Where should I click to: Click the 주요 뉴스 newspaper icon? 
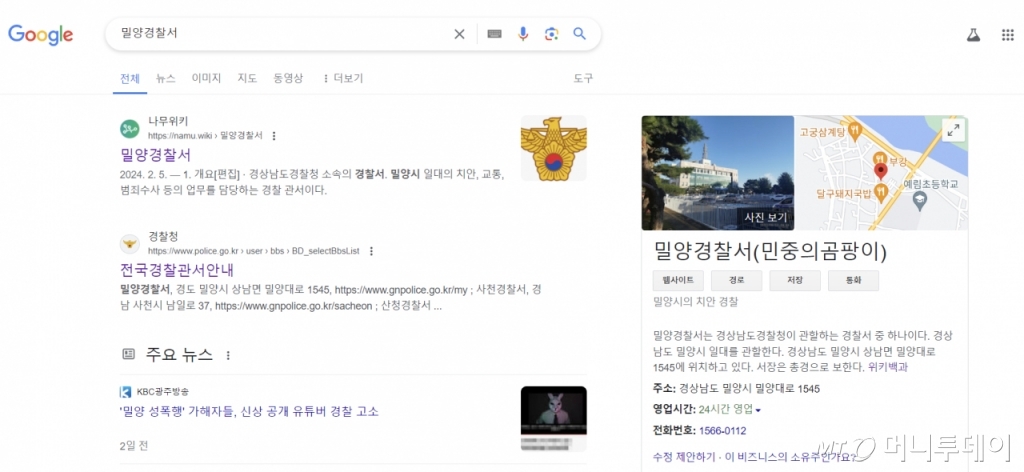[x=129, y=354]
